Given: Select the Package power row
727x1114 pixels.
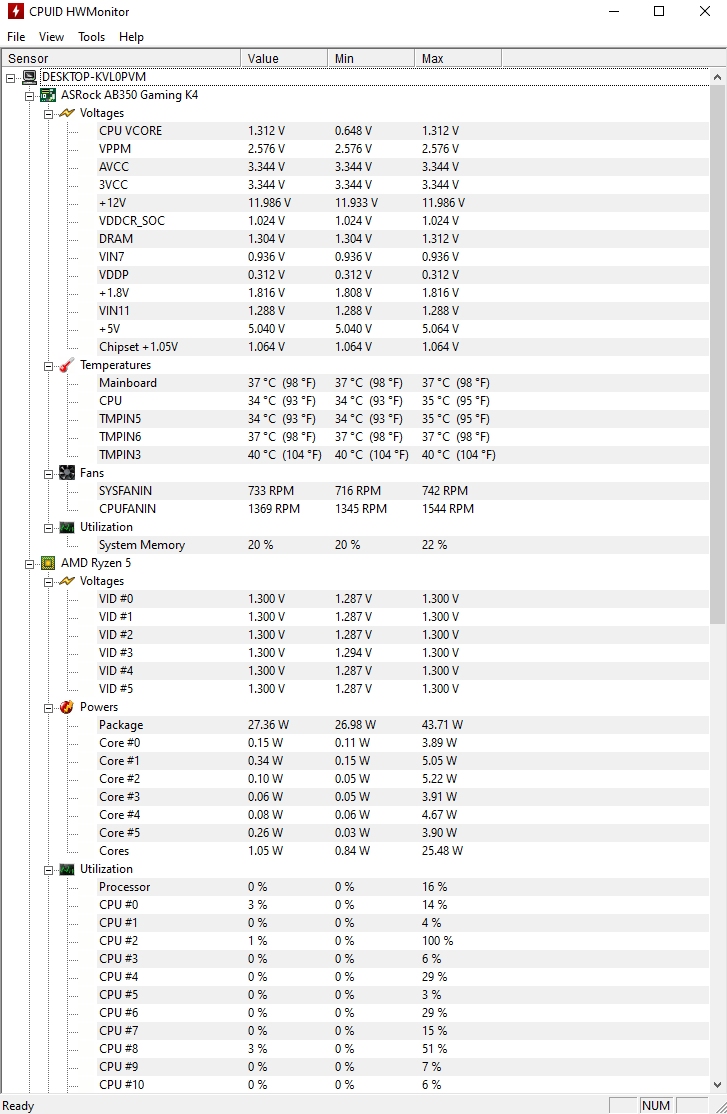Looking at the screenshot, I should [x=404, y=725].
